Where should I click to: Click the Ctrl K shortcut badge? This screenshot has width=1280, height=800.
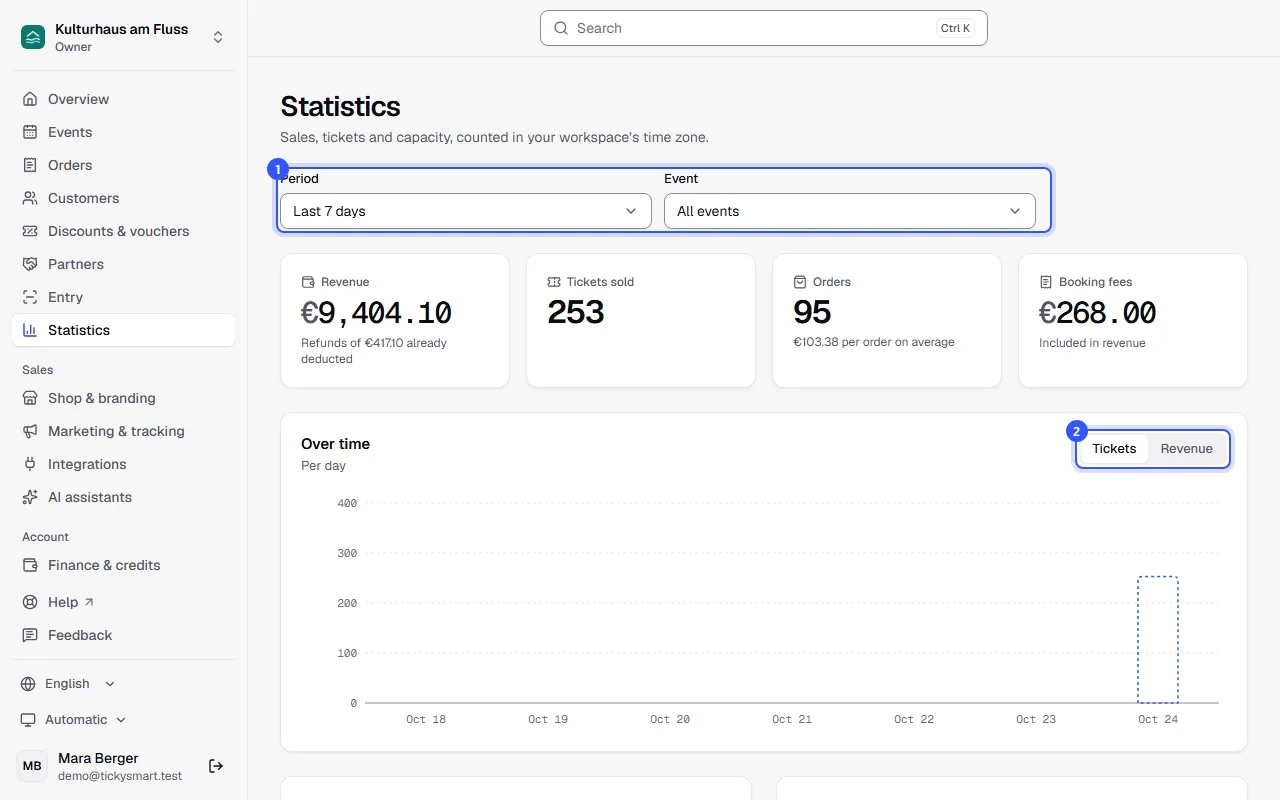click(955, 28)
